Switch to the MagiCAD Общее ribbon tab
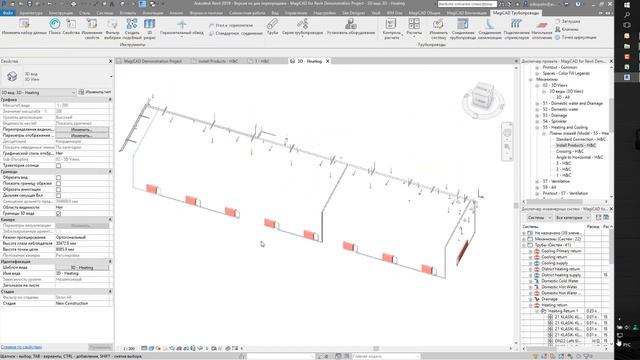 click(424, 13)
